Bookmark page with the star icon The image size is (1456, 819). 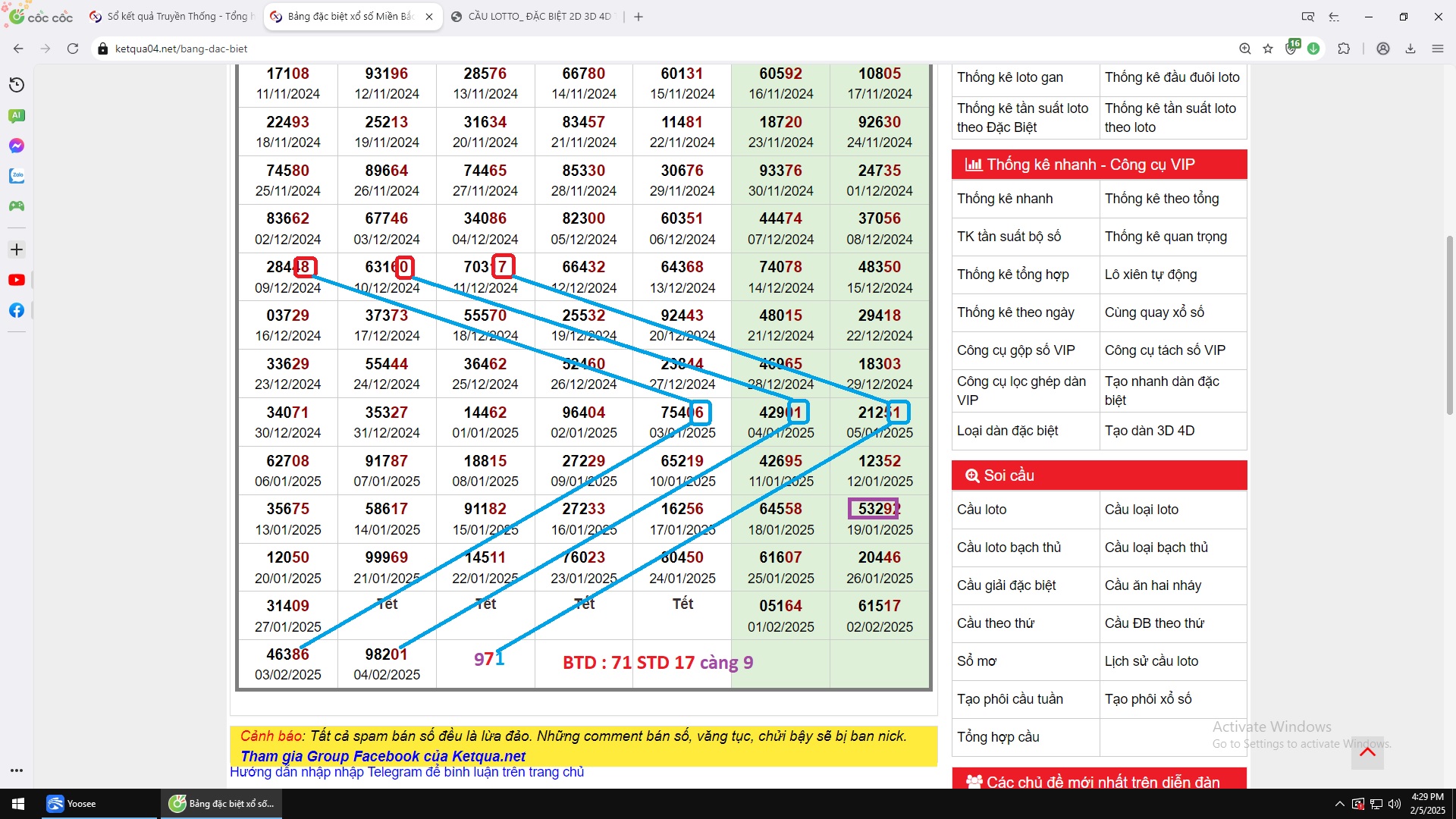tap(1268, 49)
